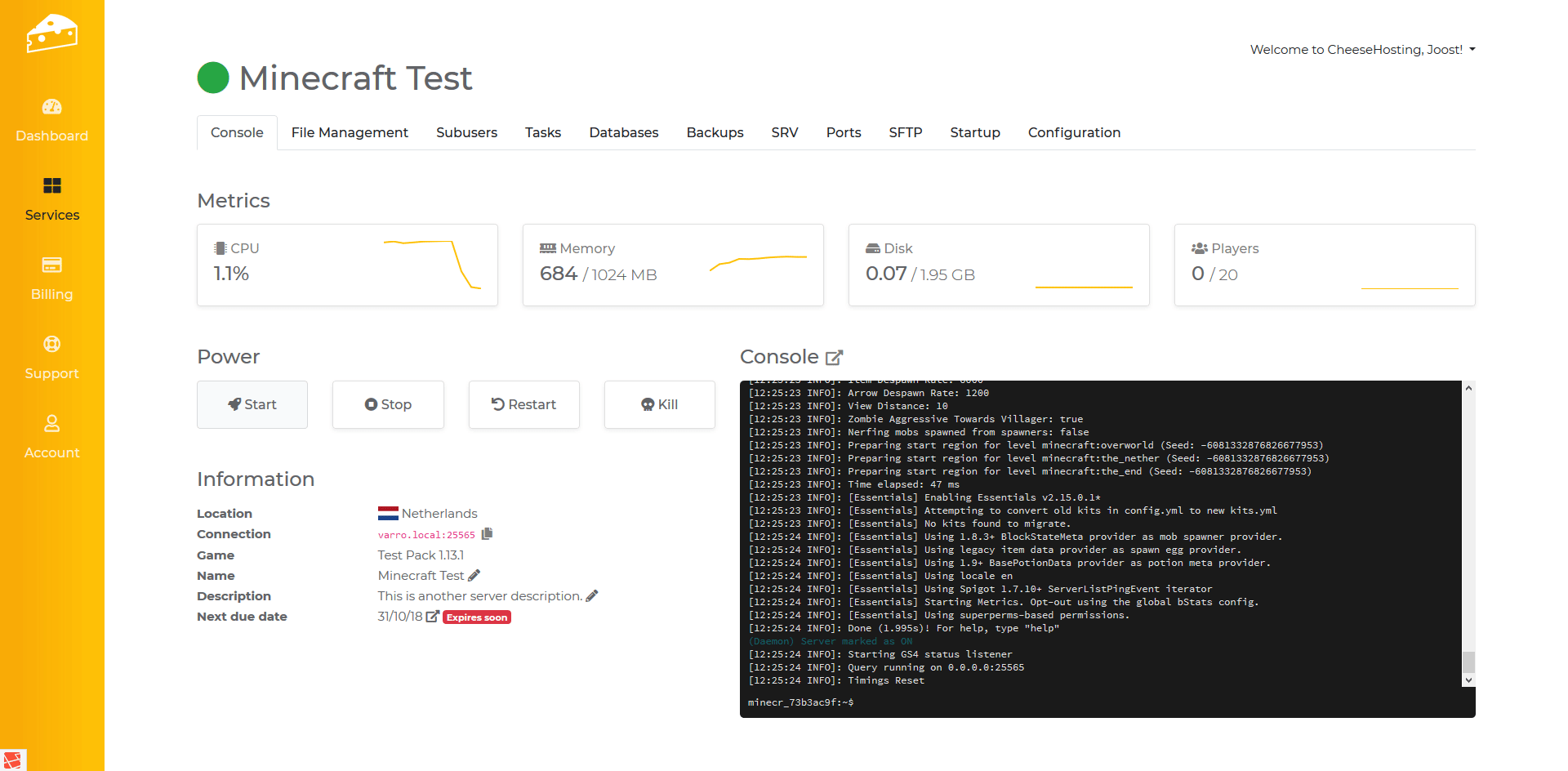Restart the Minecraft server
Image resolution: width=1568 pixels, height=771 pixels.
coord(523,404)
